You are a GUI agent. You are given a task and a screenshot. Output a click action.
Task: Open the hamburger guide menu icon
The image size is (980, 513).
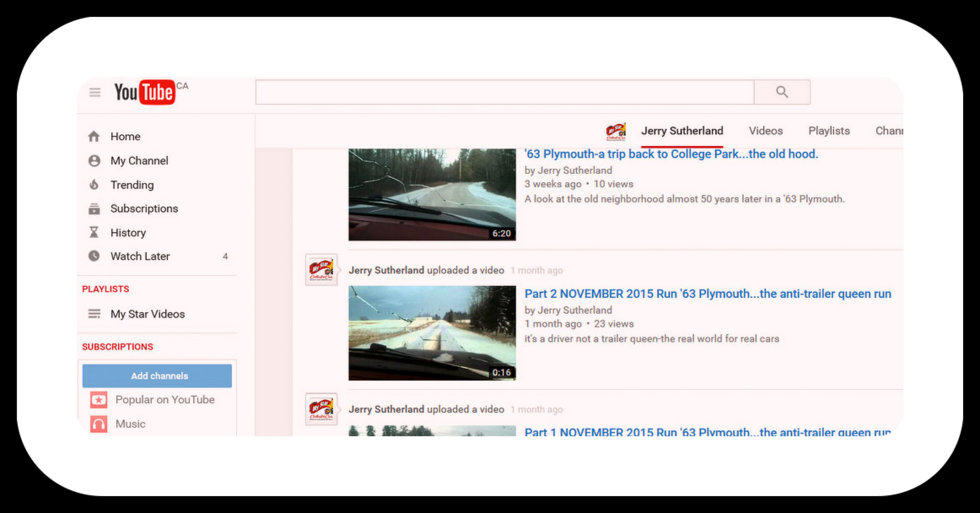[x=95, y=92]
